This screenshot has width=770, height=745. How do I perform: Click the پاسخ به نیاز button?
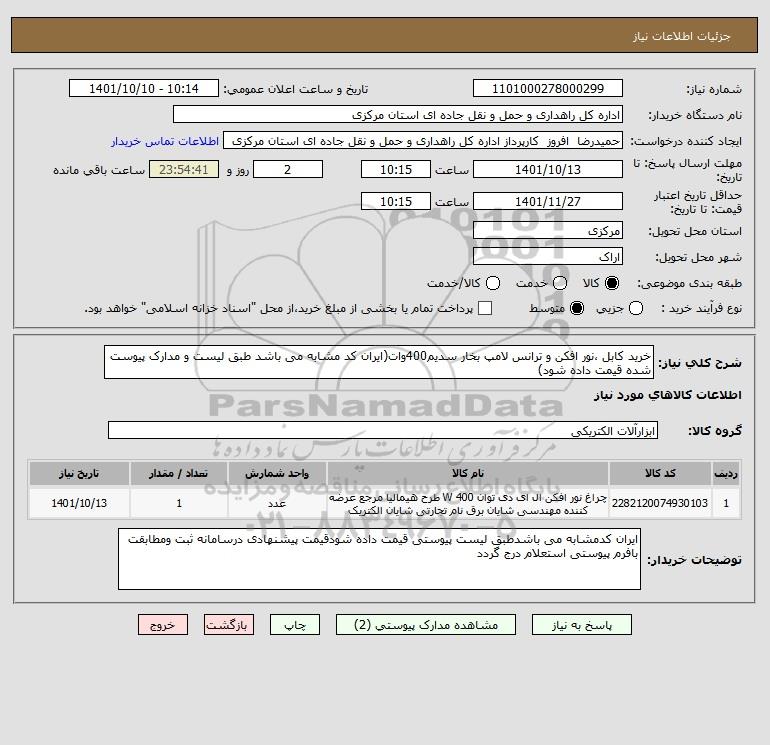pyautogui.click(x=582, y=625)
